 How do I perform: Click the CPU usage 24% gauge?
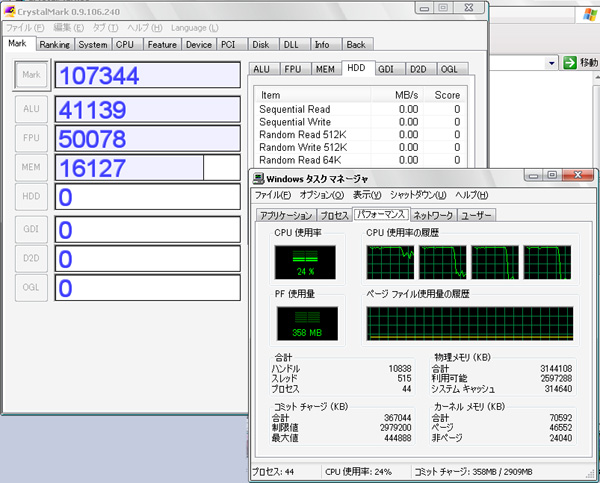coord(305,262)
